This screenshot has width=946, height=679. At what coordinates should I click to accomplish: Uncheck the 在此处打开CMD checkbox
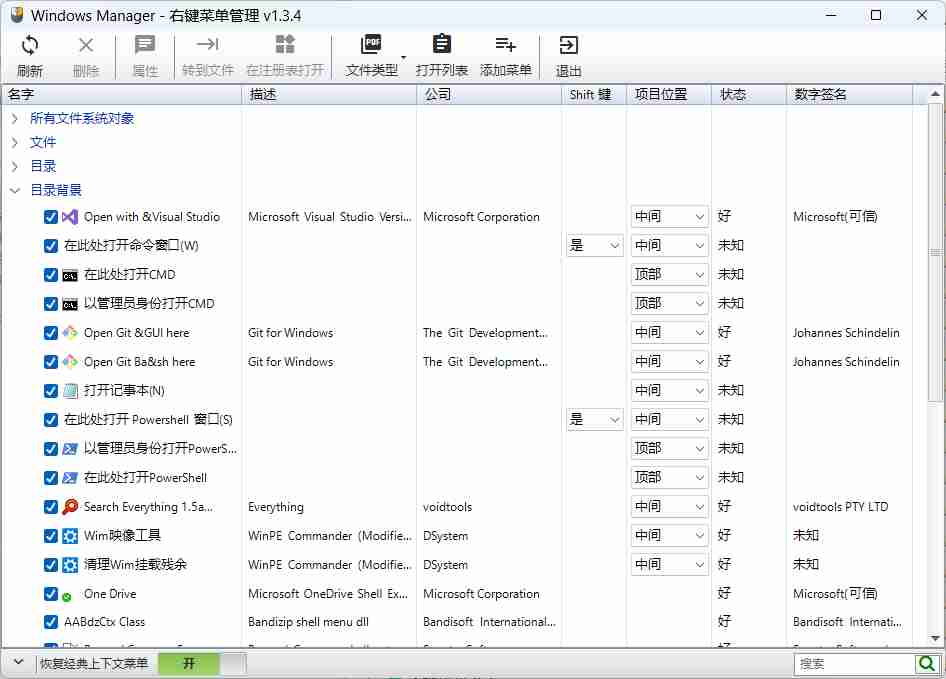point(51,275)
